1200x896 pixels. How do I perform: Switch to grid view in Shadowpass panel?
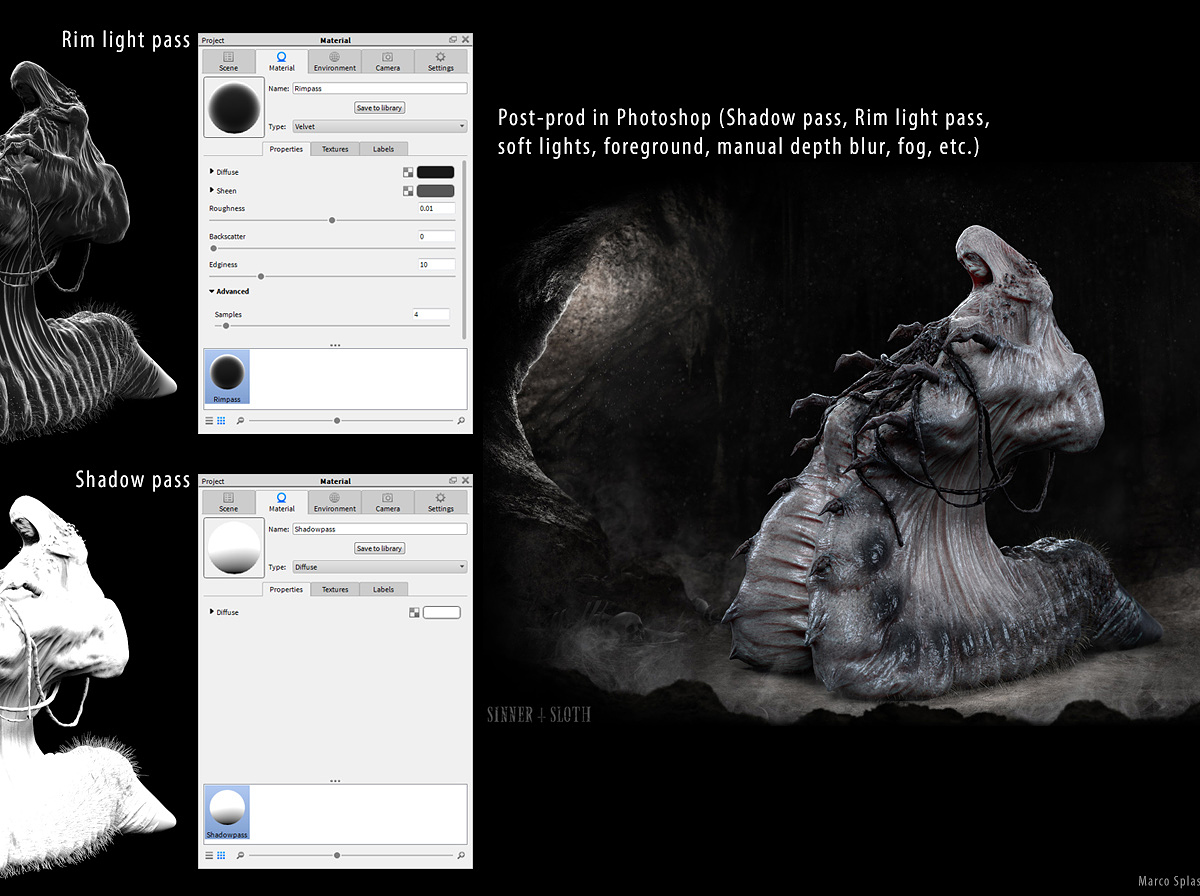click(221, 856)
